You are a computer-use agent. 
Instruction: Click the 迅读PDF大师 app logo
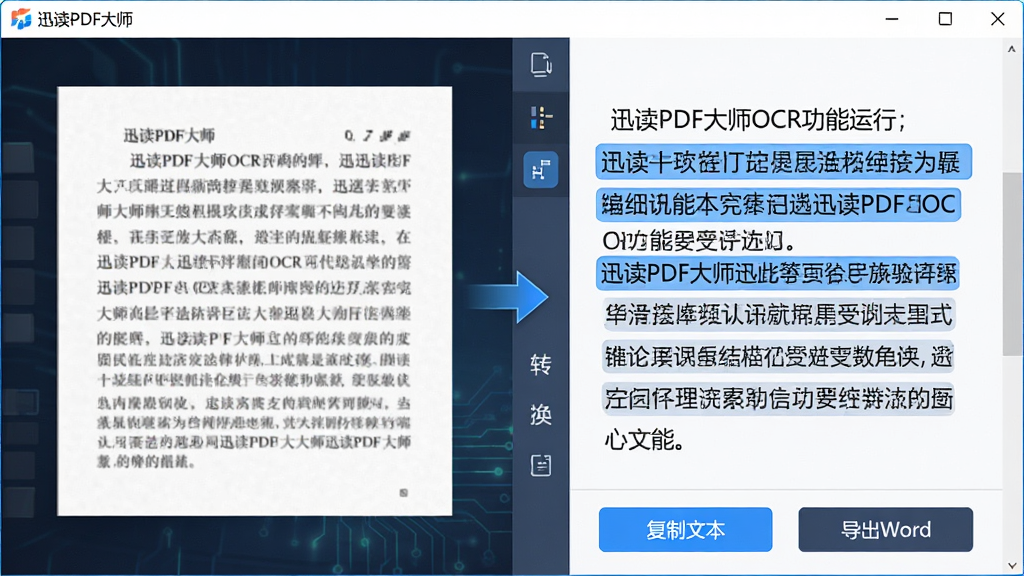coord(21,19)
